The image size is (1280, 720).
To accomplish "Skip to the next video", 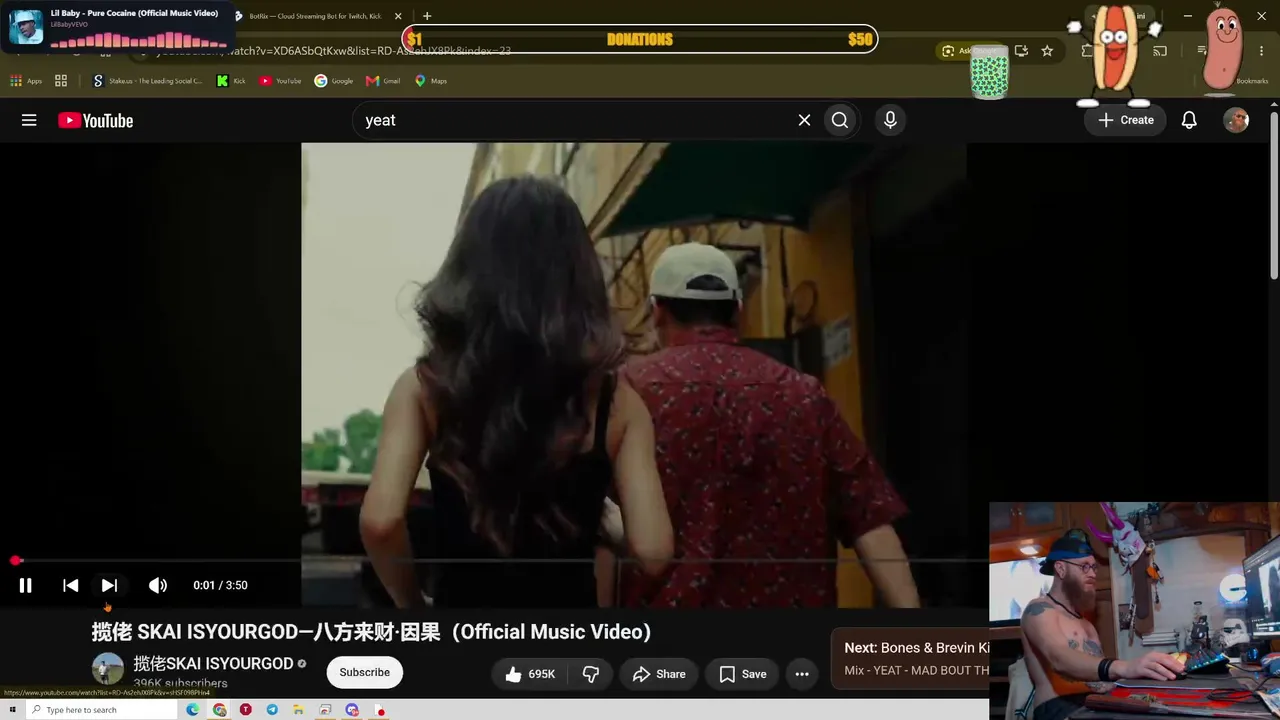I will tap(109, 585).
